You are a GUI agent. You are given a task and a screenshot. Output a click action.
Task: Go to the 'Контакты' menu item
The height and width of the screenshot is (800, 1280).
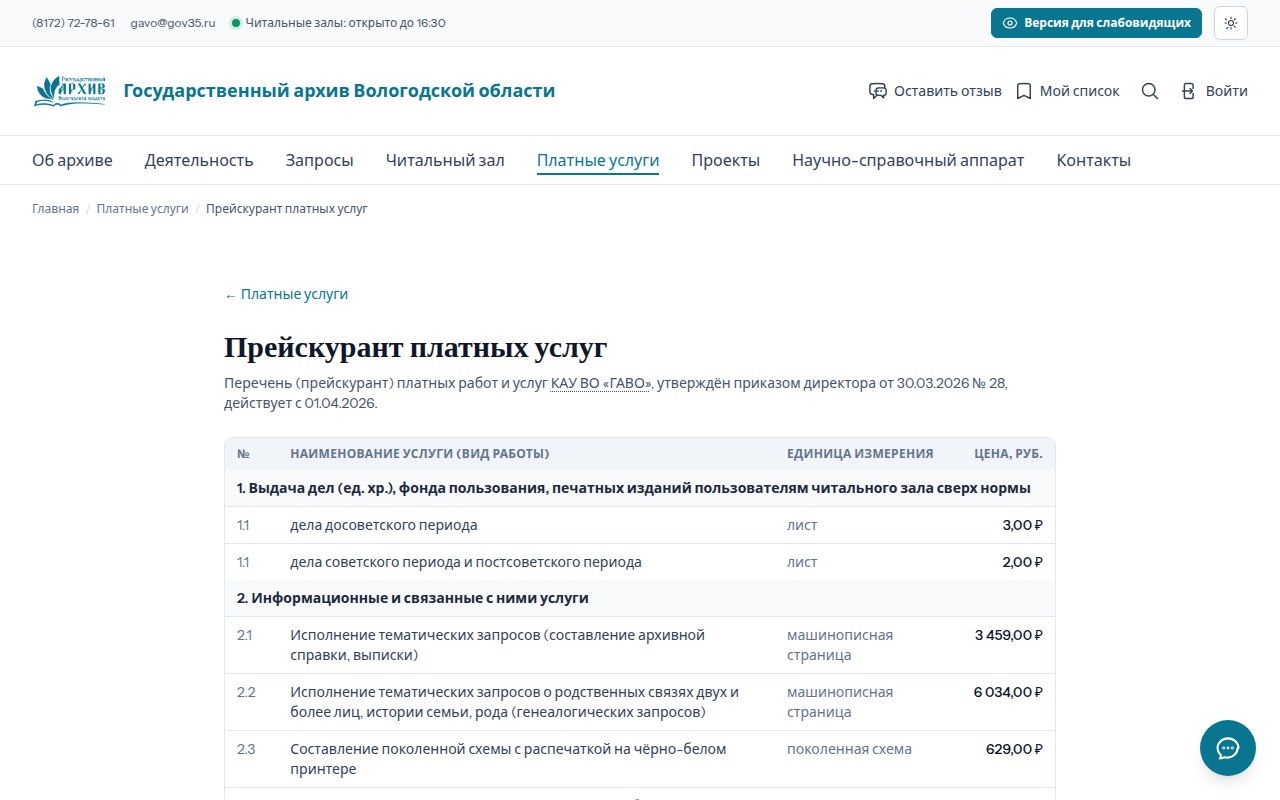(x=1094, y=160)
